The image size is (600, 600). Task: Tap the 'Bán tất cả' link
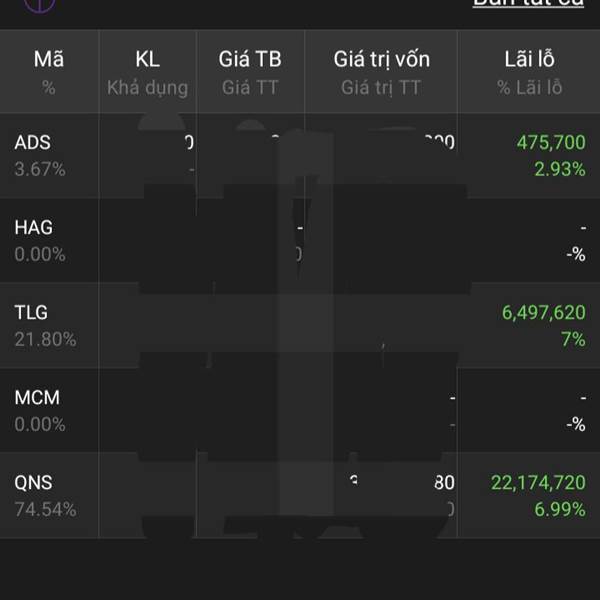(x=528, y=3)
